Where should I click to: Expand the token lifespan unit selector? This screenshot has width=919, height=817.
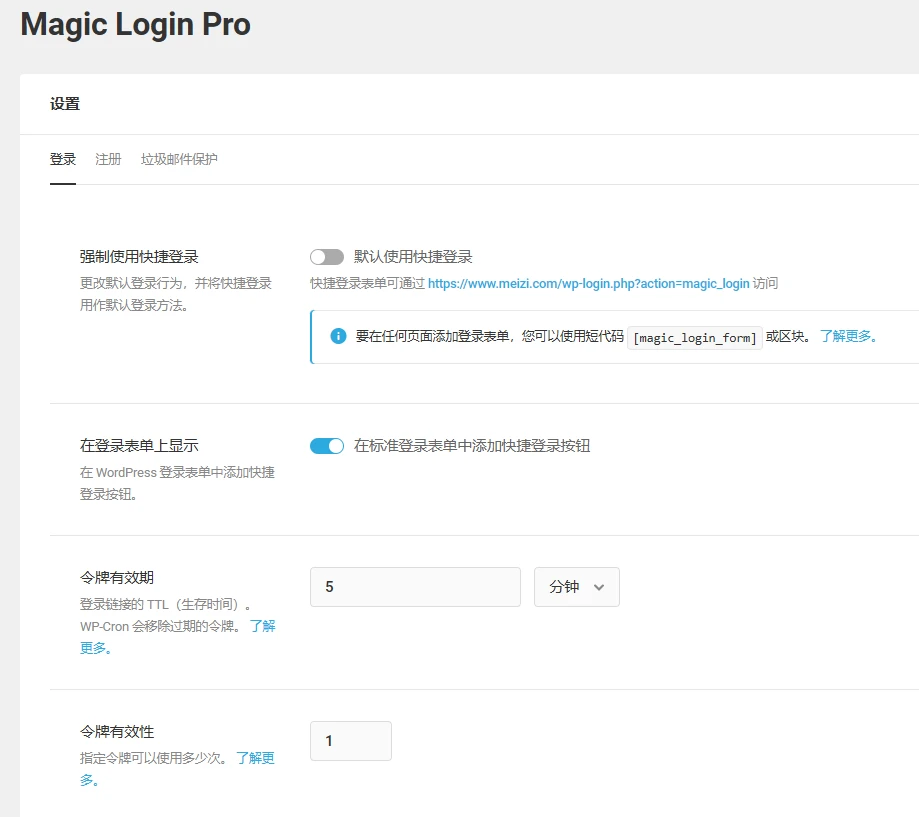[577, 587]
